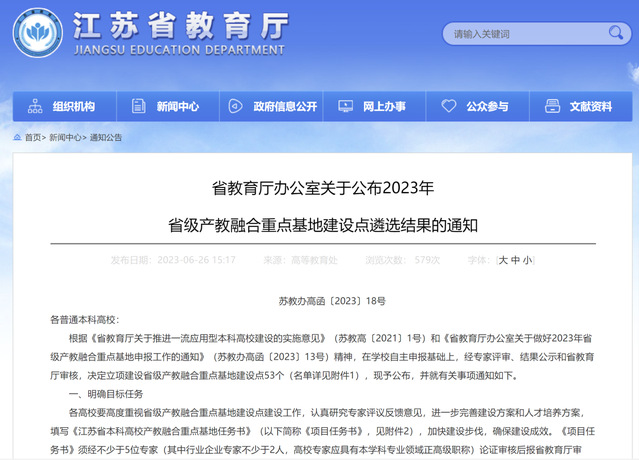Click 新闻中心 breadcrumb link
This screenshot has width=639, height=460.
[x=65, y=138]
